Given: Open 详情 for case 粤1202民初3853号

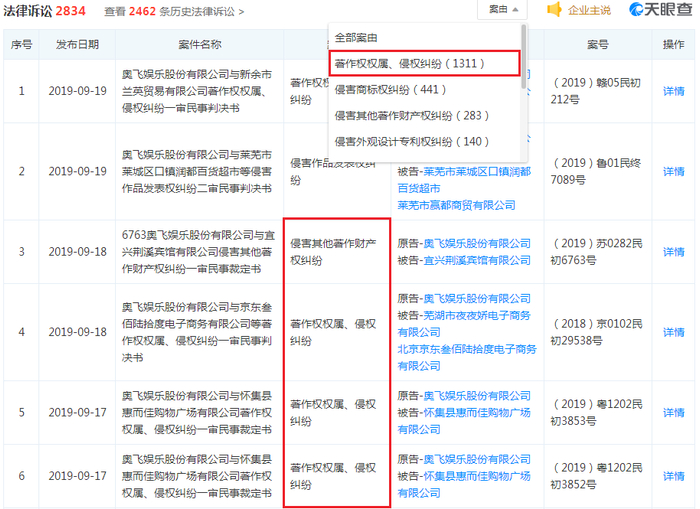Looking at the screenshot, I should (x=674, y=413).
